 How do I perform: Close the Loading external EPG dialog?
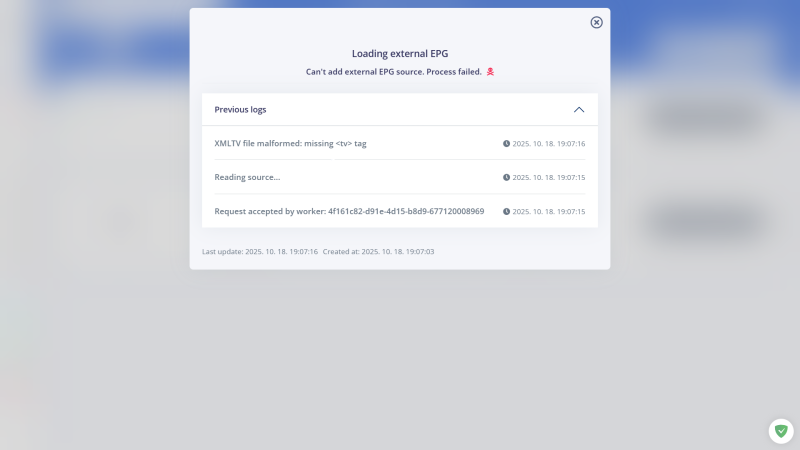coord(597,22)
